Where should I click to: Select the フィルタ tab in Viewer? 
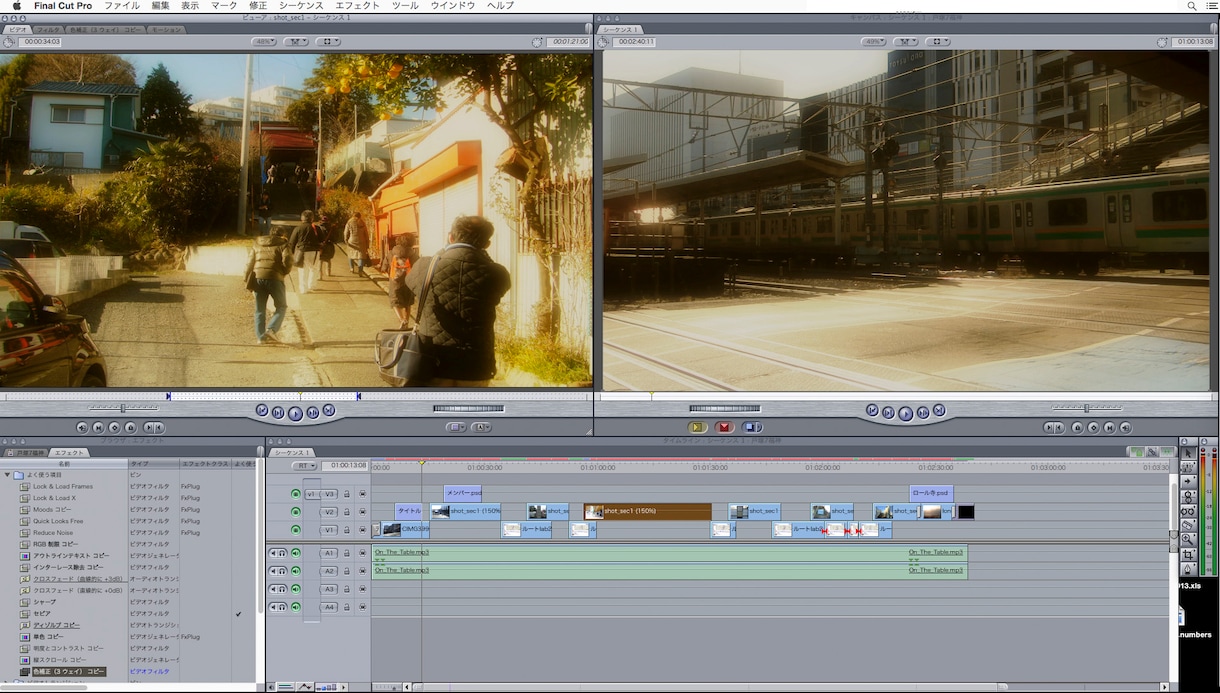pos(49,30)
